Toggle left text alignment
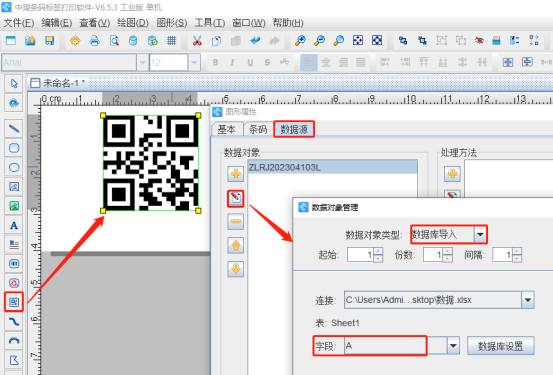The width and height of the screenshot is (553, 375). coord(309,62)
